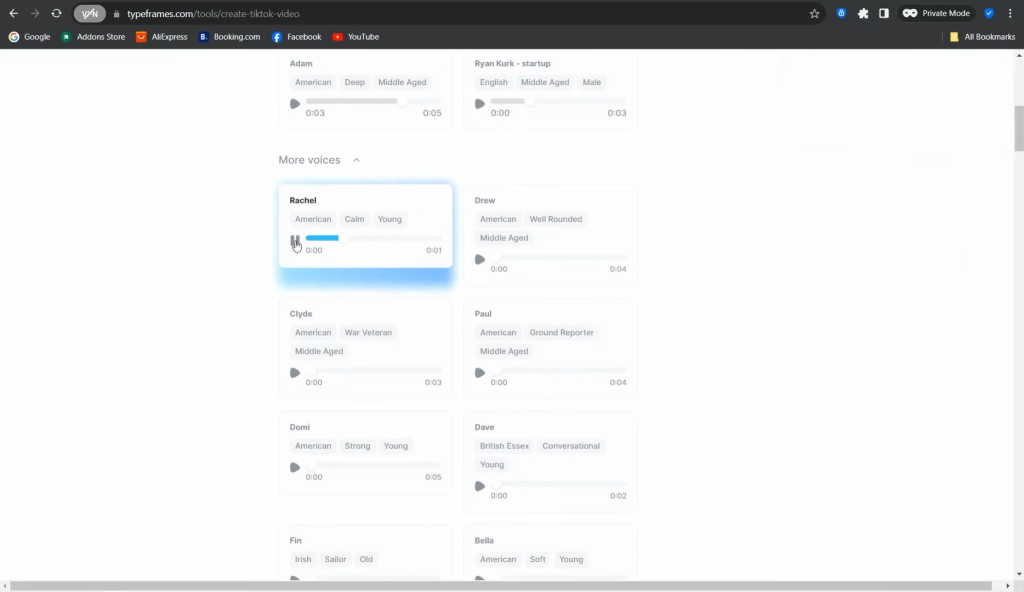
Task: Click the War Veteran tag on Clyde
Action: tap(368, 333)
